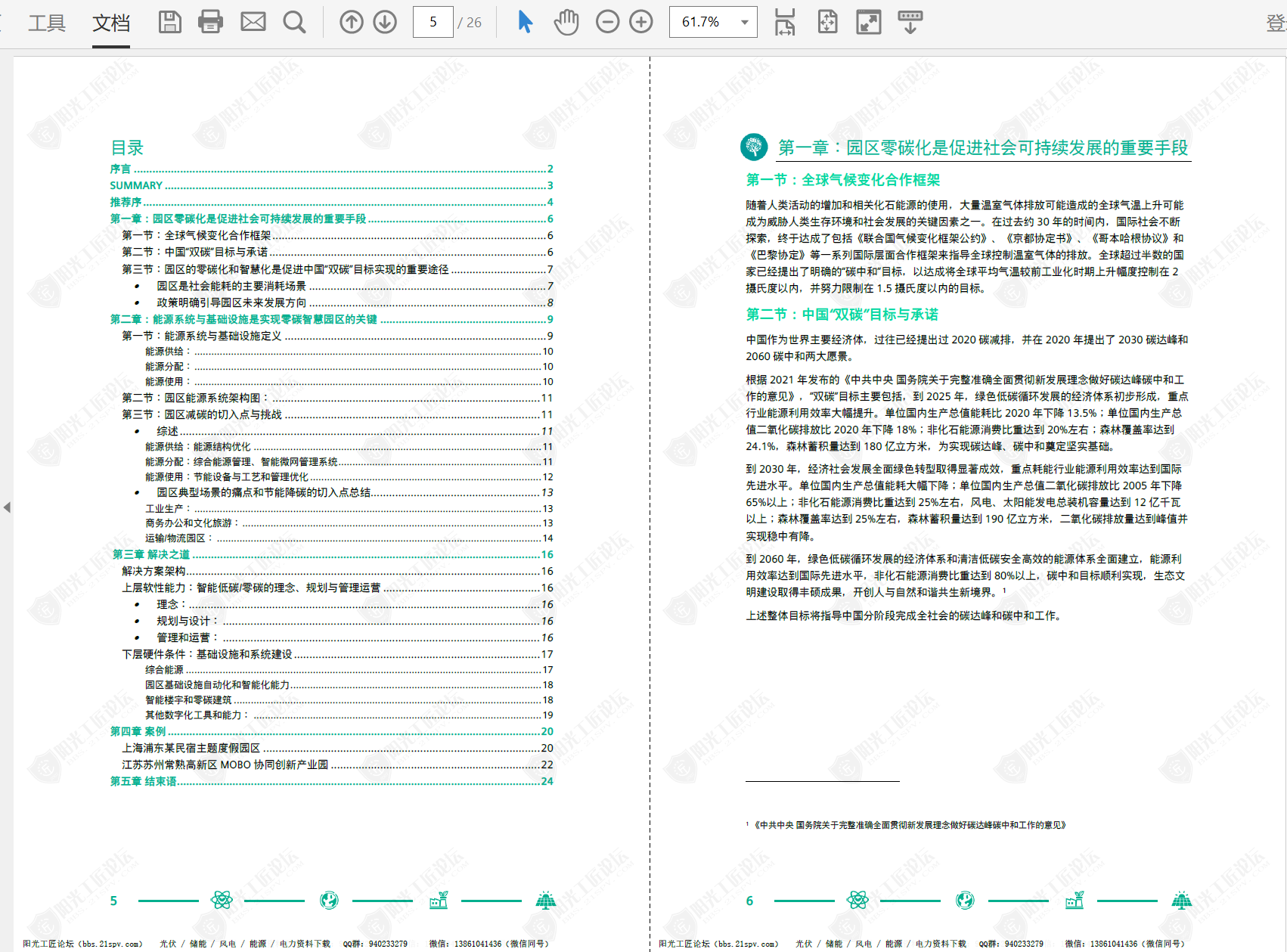This screenshot has height=952, width=1287.
Task: Click TOC line 下层硬件条件：基础设施和系统建设
Action: (x=337, y=654)
